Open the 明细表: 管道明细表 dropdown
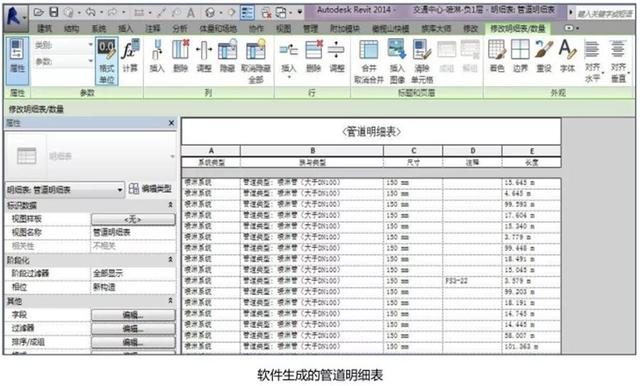The height and width of the screenshot is (386, 640). coord(65,190)
